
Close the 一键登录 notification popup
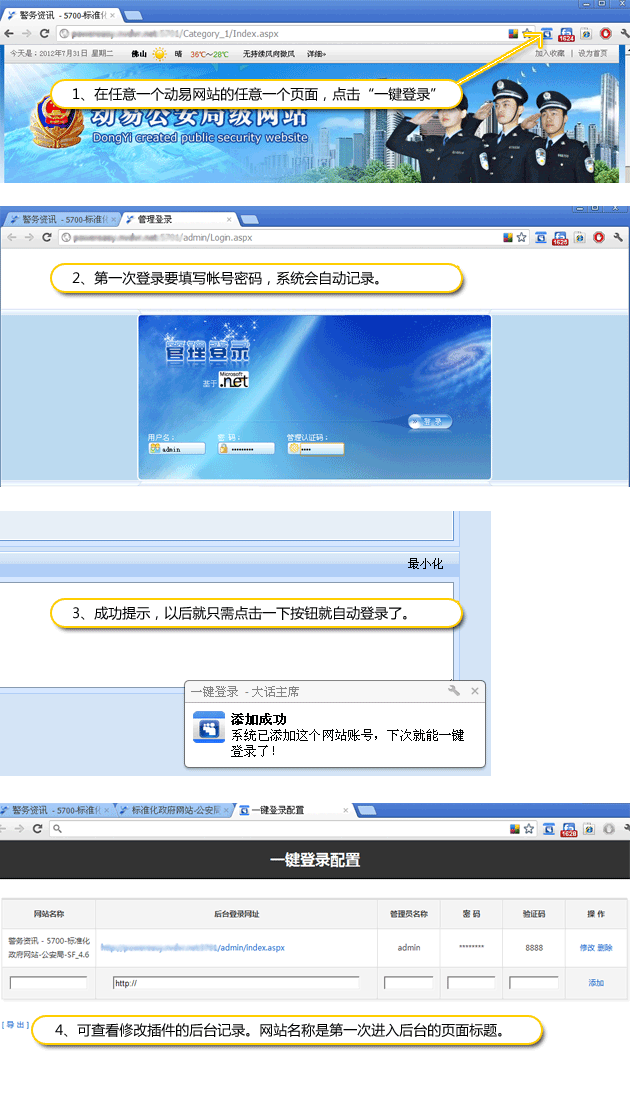(475, 691)
